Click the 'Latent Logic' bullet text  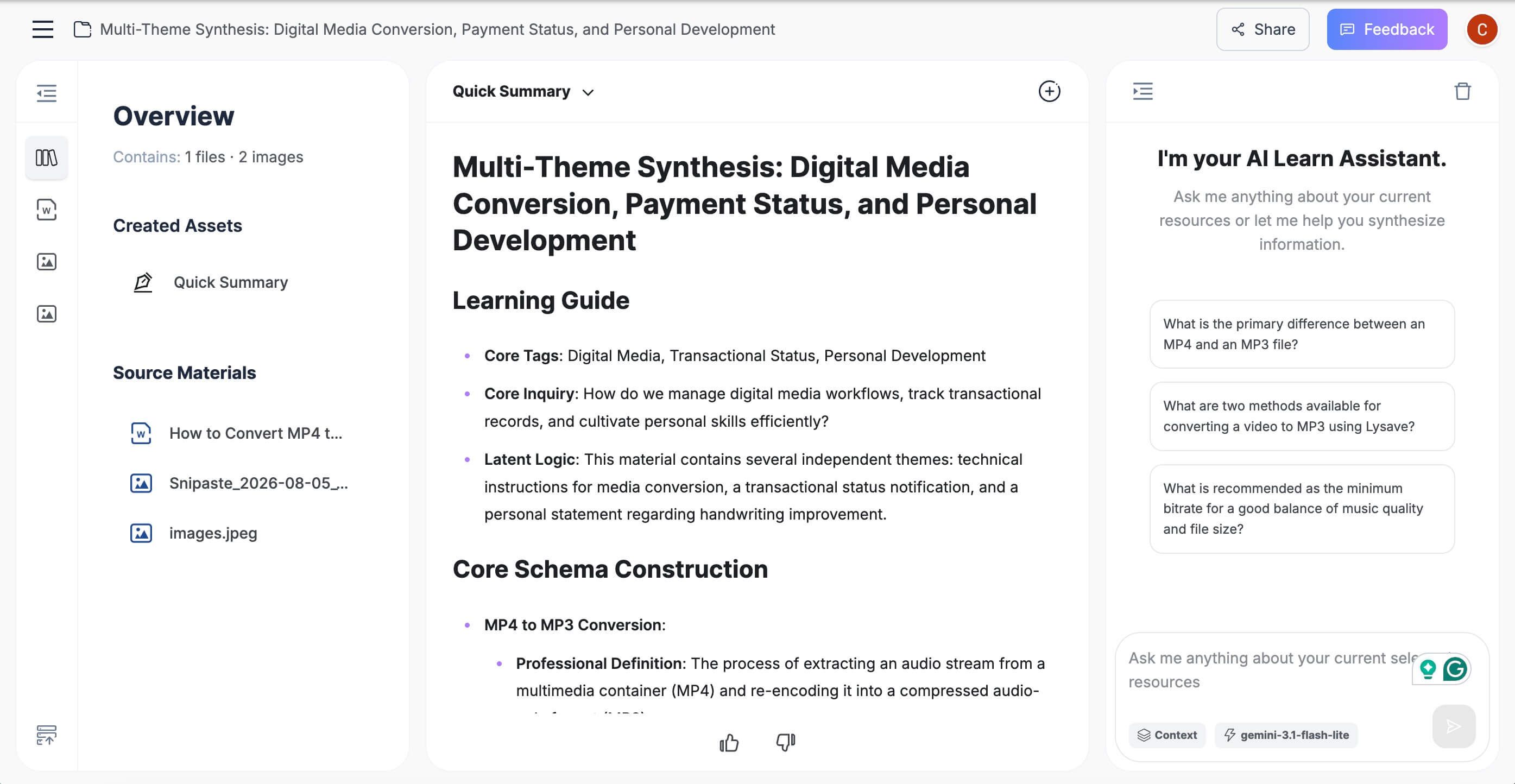753,487
